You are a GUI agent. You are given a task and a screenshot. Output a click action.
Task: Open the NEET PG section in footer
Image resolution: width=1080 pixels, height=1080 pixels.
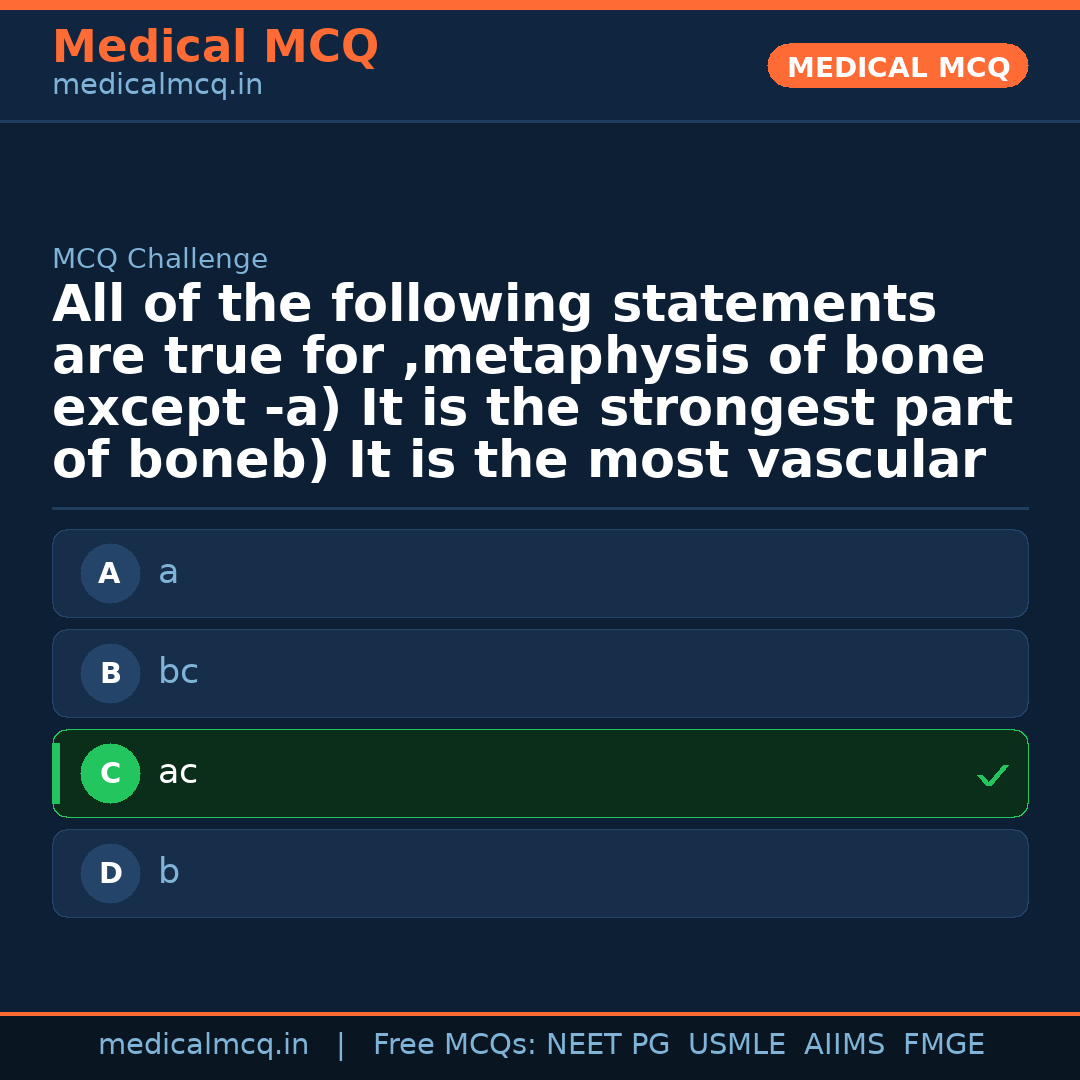tap(607, 1044)
